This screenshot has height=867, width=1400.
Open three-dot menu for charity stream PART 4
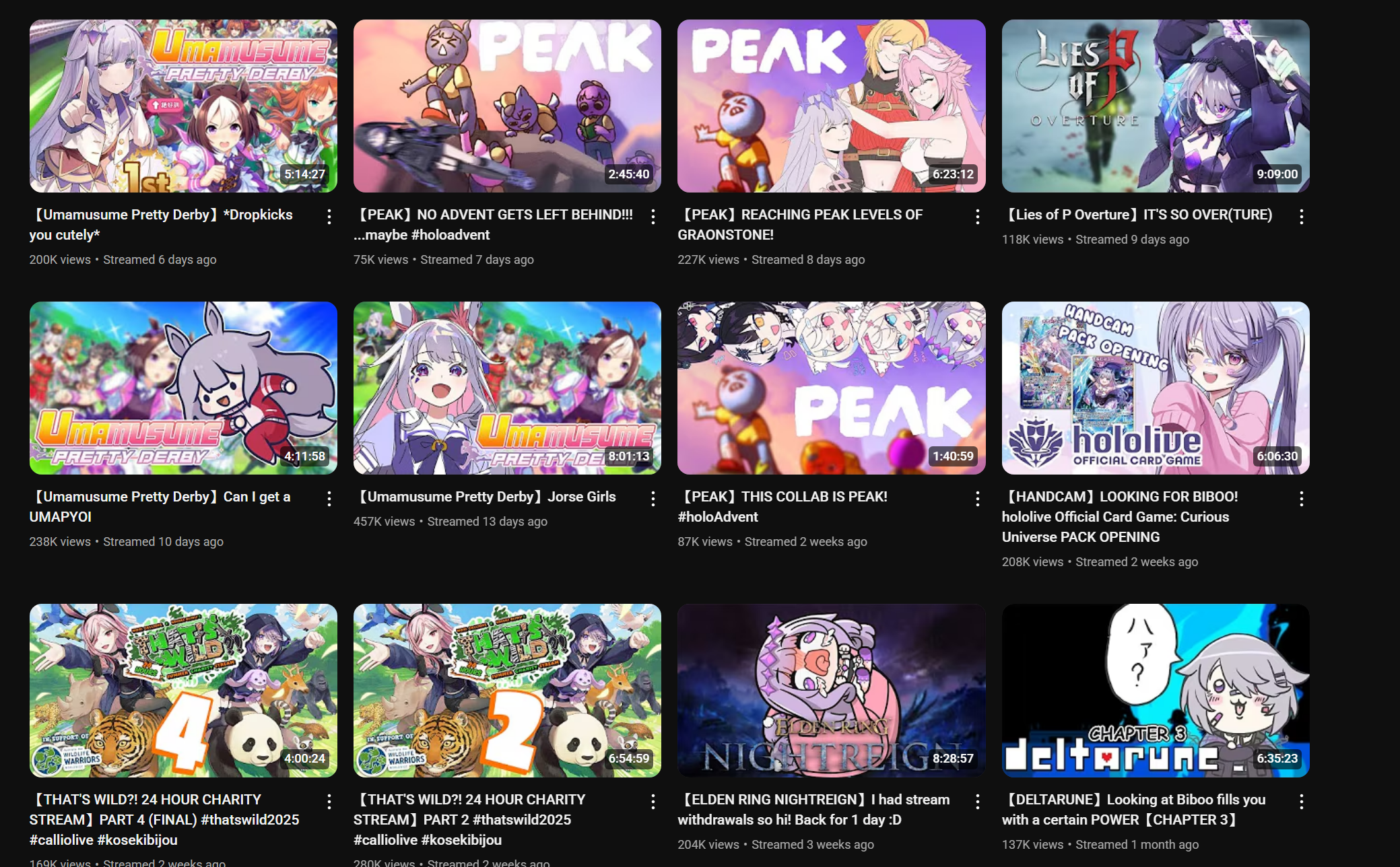point(329,802)
